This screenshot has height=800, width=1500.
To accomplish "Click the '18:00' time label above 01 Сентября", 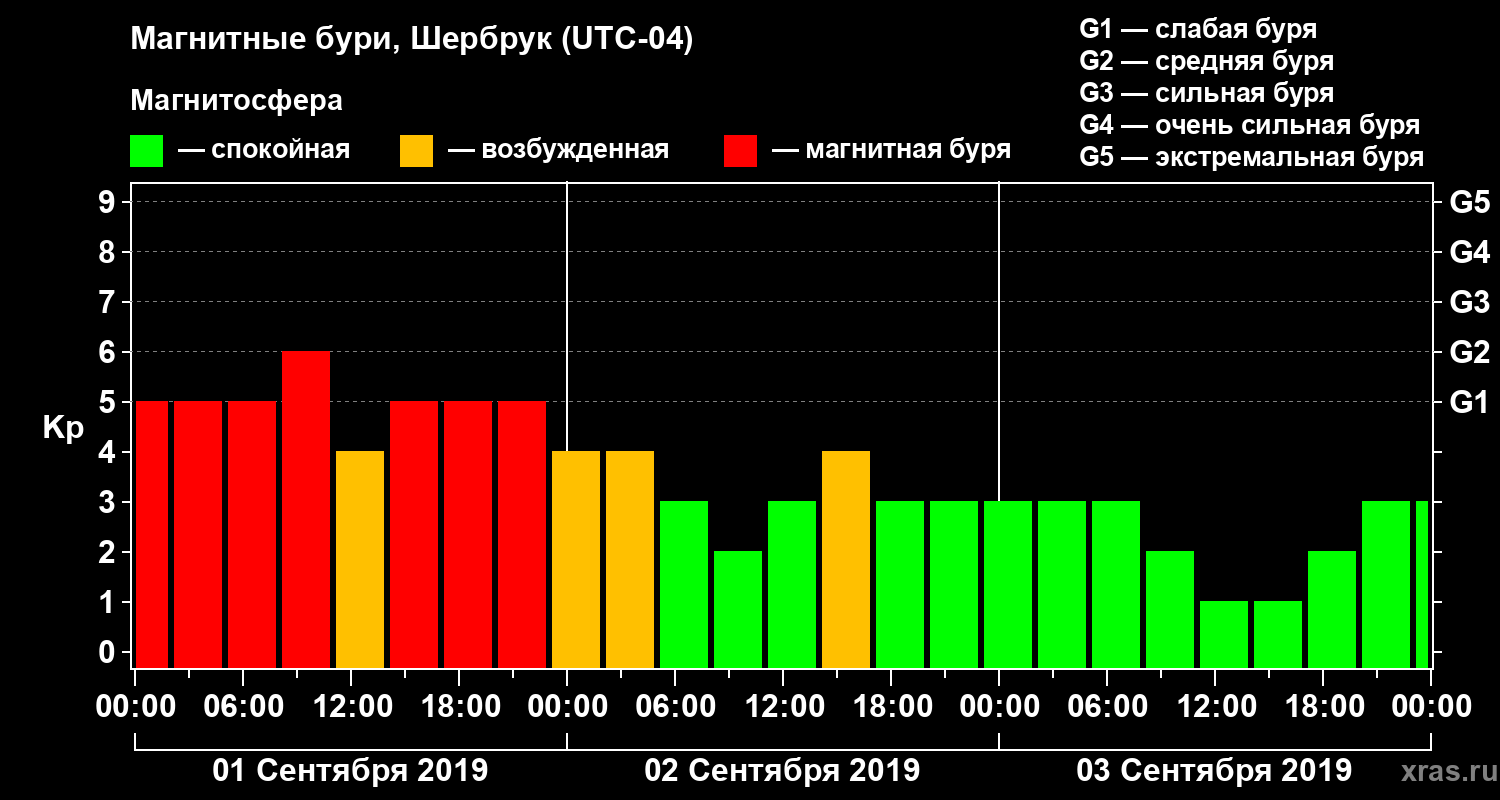I will tap(459, 706).
